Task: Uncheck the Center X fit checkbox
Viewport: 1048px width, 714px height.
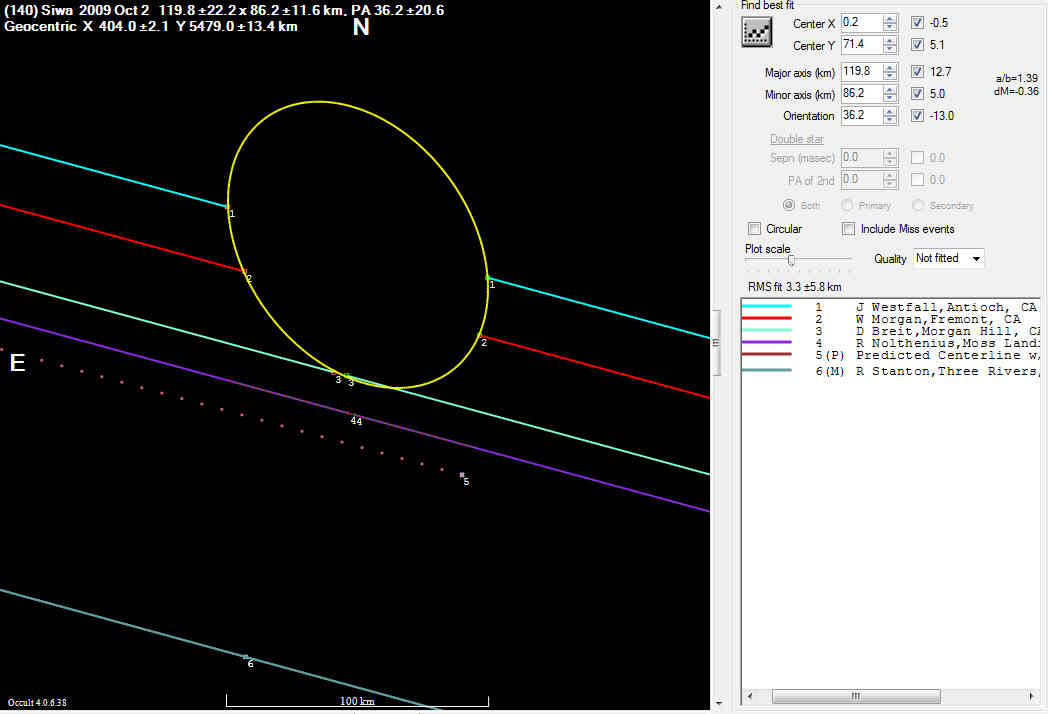Action: (918, 23)
